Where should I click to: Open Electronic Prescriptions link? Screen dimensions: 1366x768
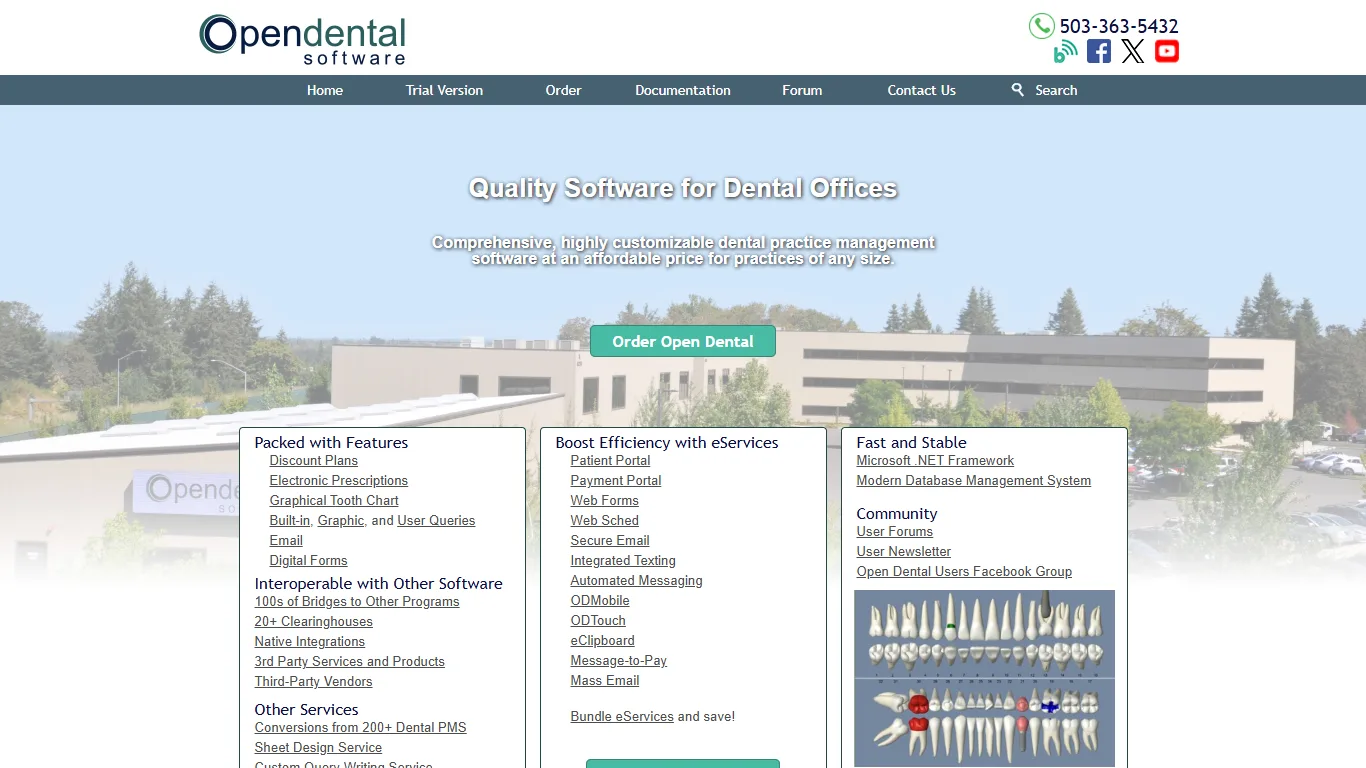339,481
